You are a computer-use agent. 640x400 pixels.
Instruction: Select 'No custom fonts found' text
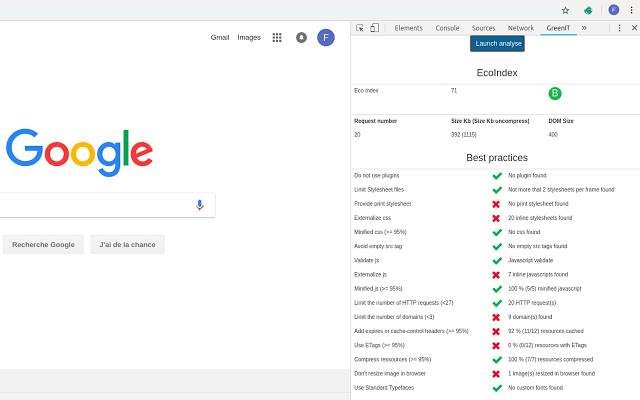coord(535,388)
